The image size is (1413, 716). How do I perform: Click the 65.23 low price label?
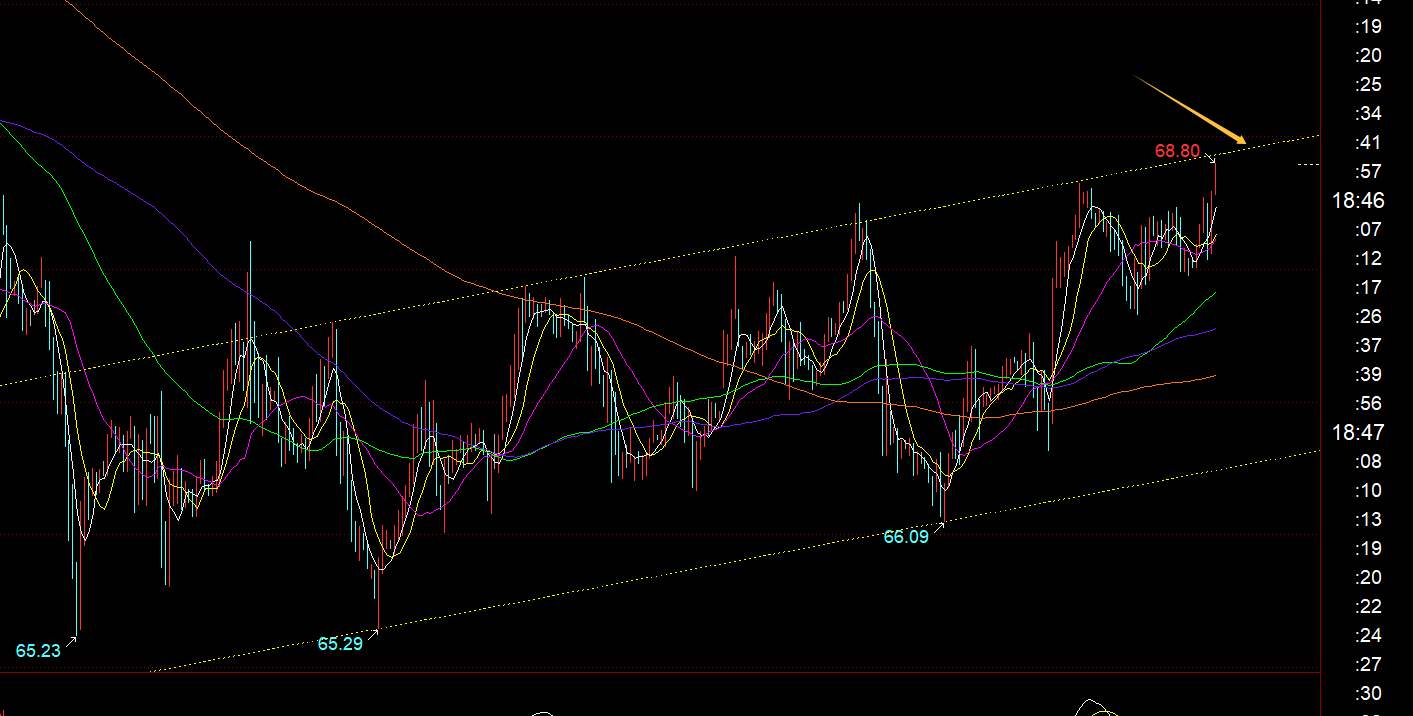[38, 651]
